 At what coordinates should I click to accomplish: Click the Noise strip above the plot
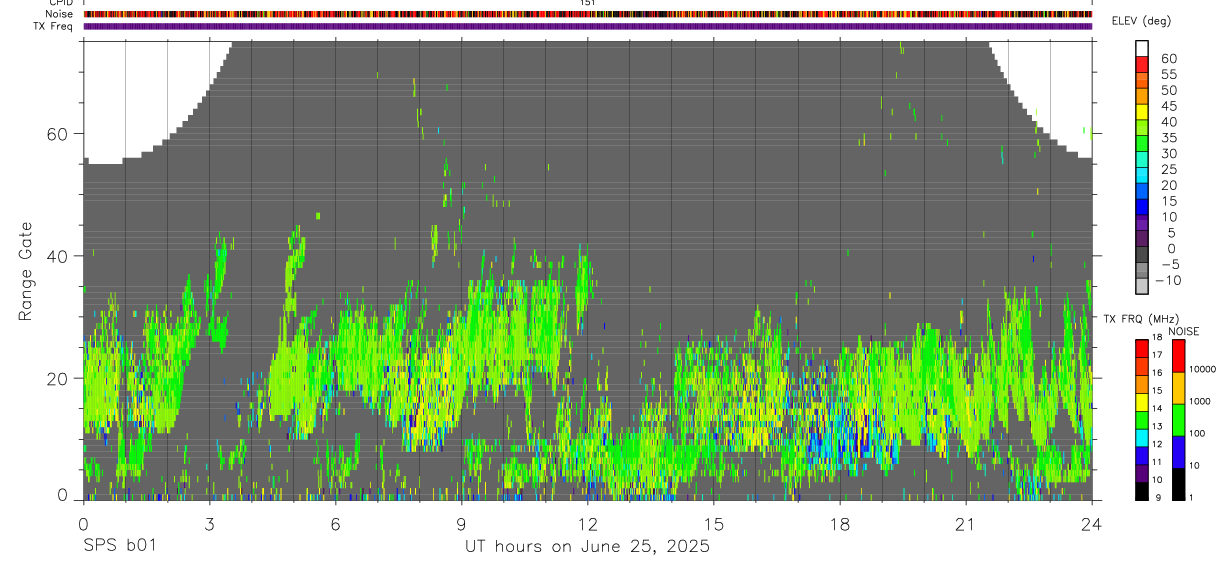point(587,14)
